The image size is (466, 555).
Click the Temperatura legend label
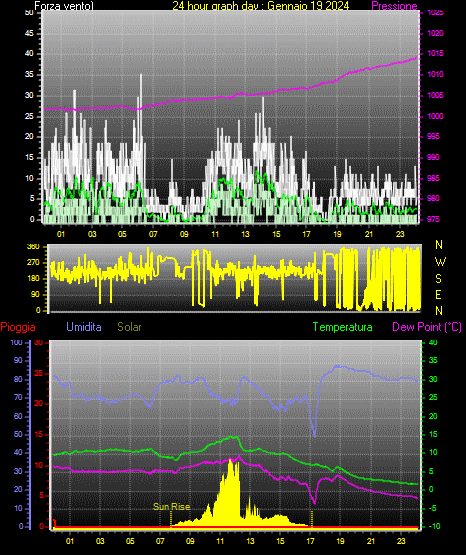[343, 327]
